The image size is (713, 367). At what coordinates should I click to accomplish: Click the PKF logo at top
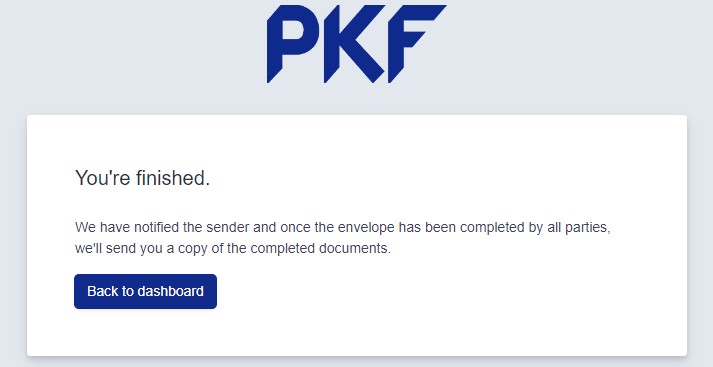coord(356,44)
